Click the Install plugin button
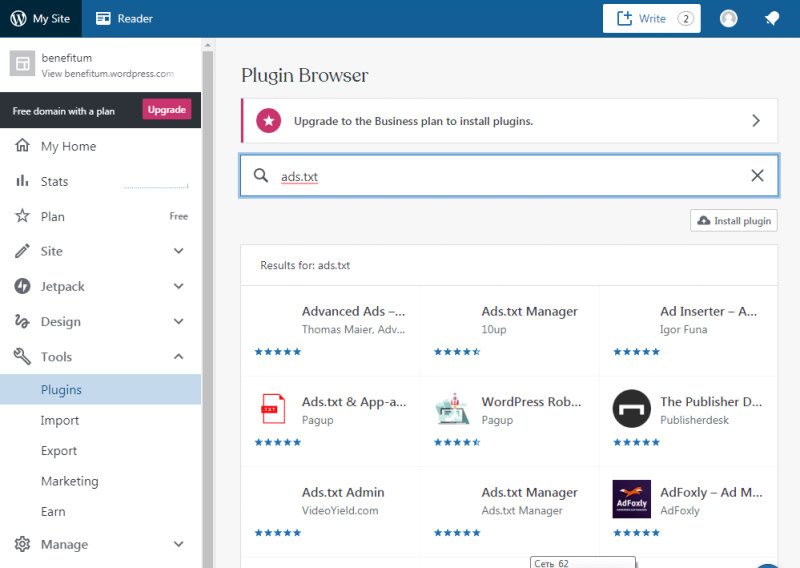The width and height of the screenshot is (800, 568). (734, 220)
